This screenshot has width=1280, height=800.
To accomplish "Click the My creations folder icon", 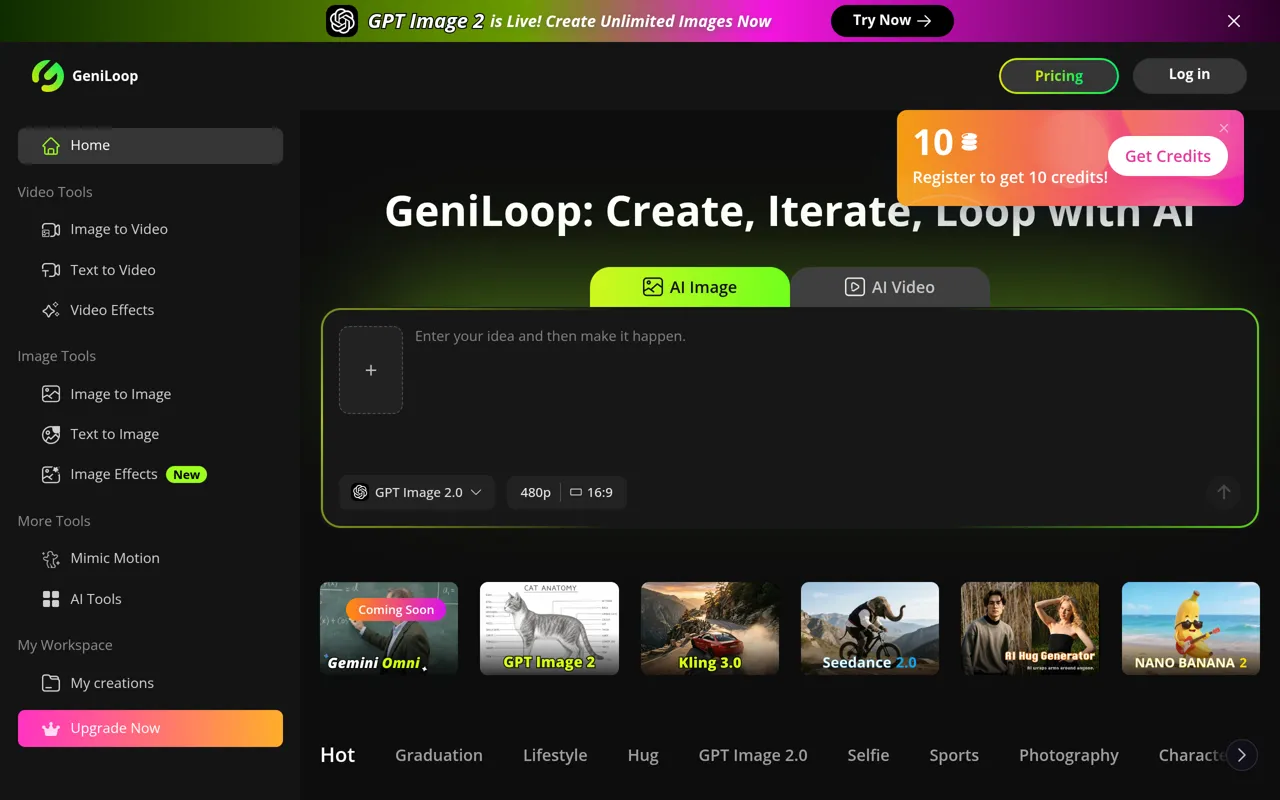I will tap(51, 683).
